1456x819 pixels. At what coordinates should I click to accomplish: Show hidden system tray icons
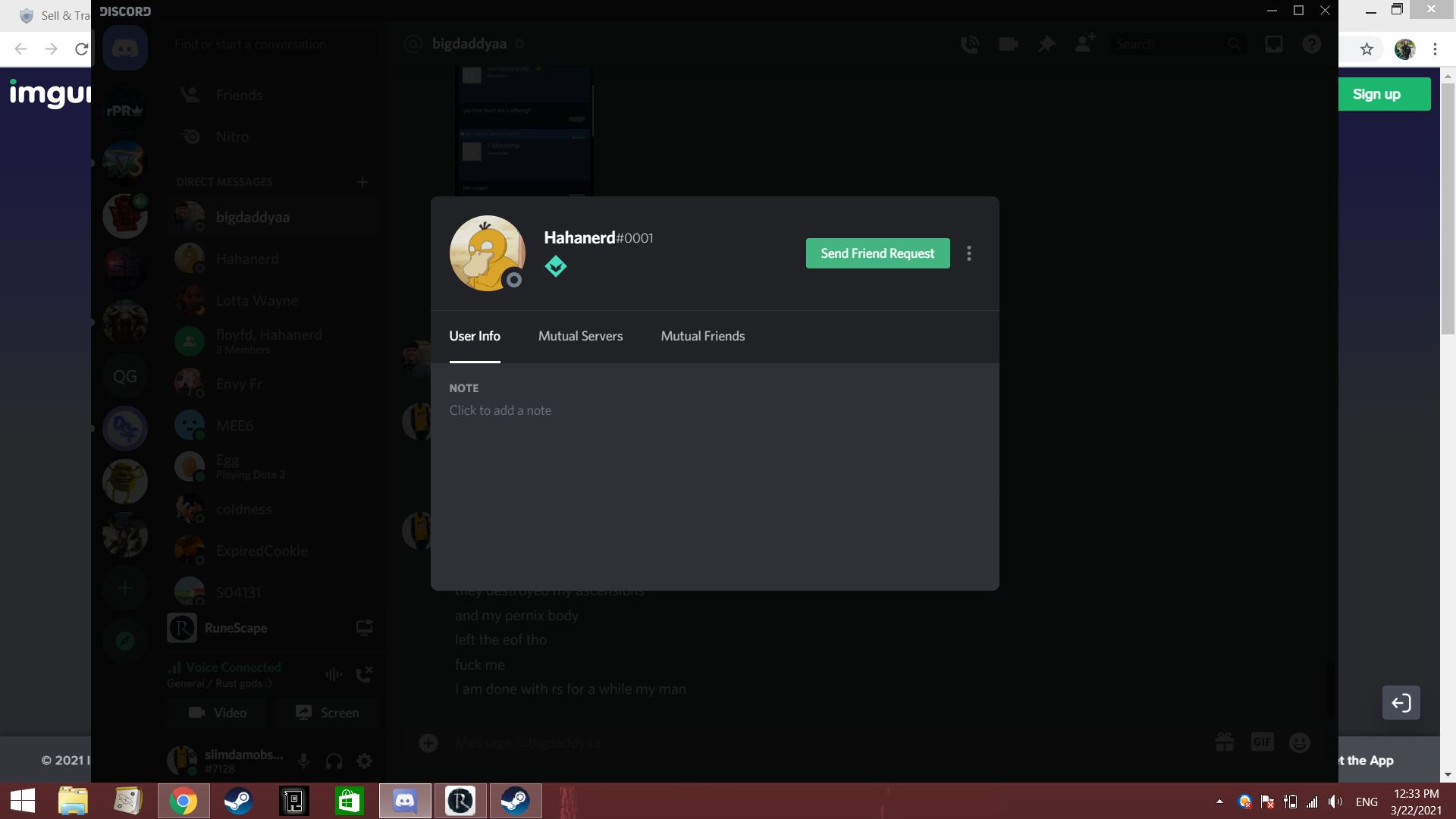(1219, 802)
